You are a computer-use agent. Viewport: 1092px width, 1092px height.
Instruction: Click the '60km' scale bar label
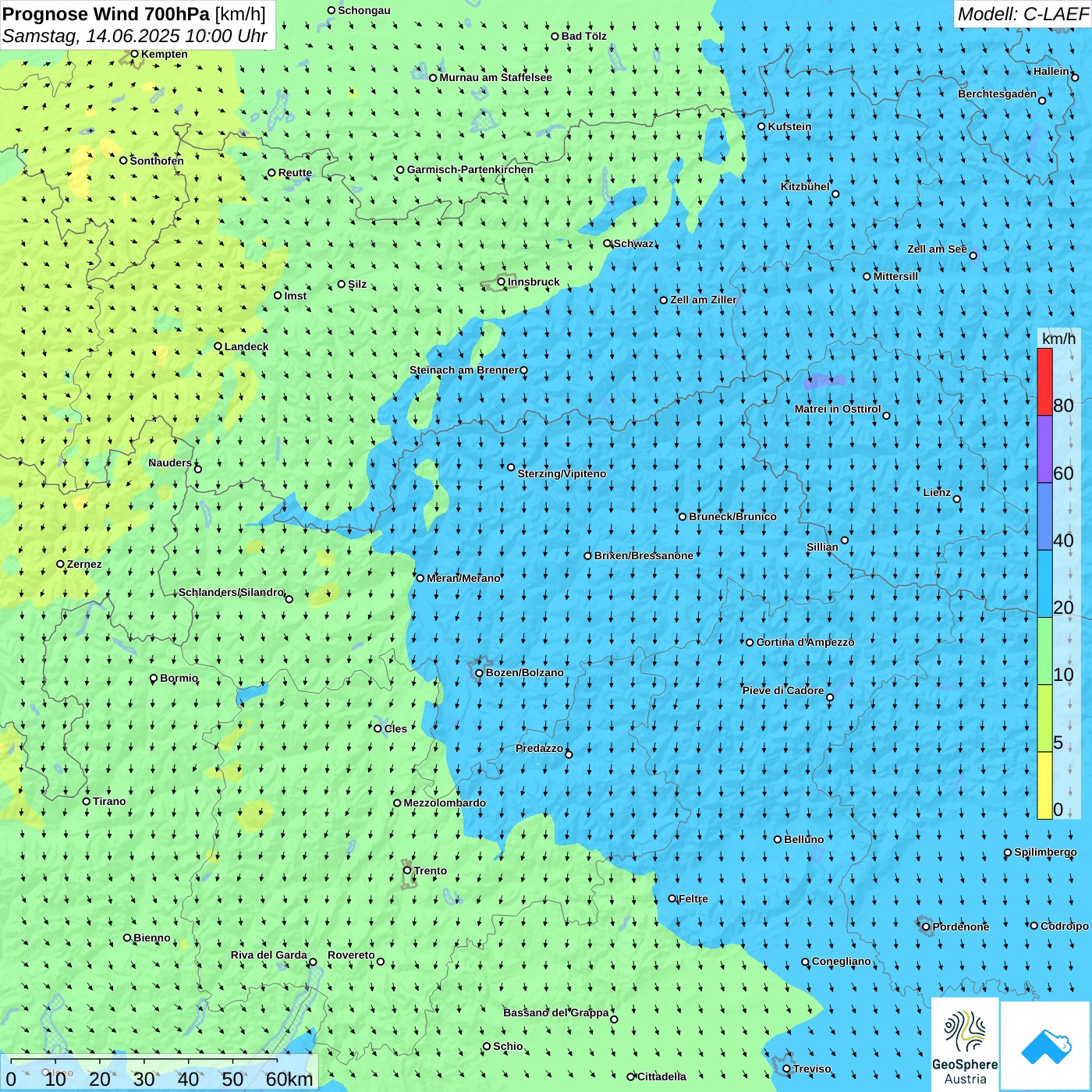click(289, 1079)
